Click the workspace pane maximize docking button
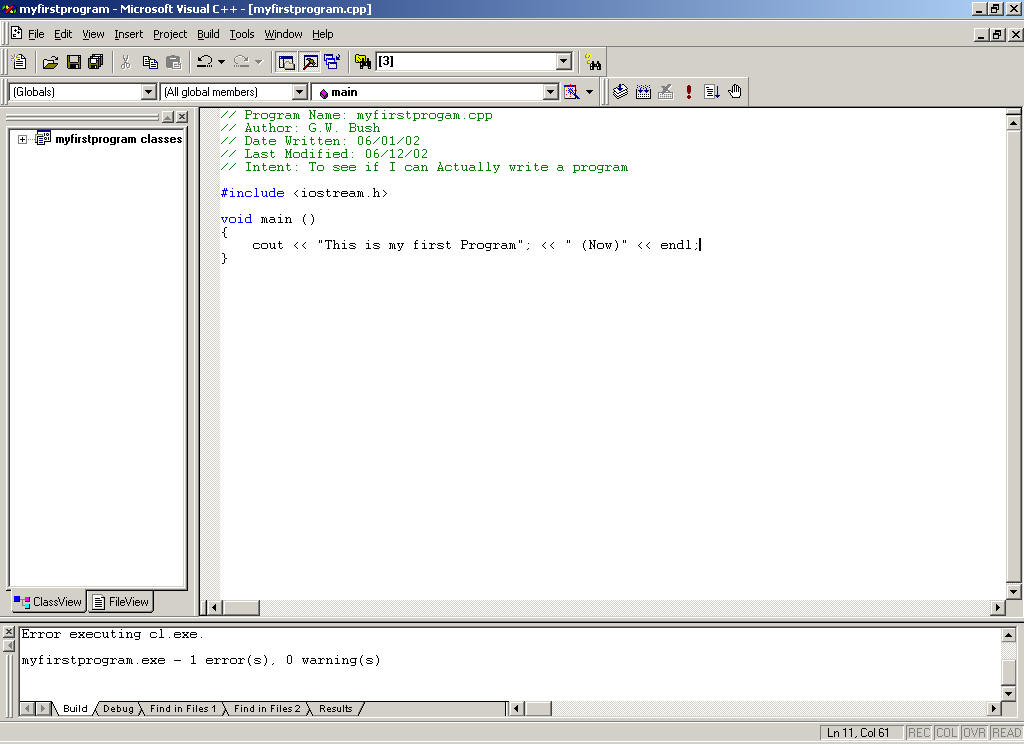The height and width of the screenshot is (744, 1024). pos(168,117)
